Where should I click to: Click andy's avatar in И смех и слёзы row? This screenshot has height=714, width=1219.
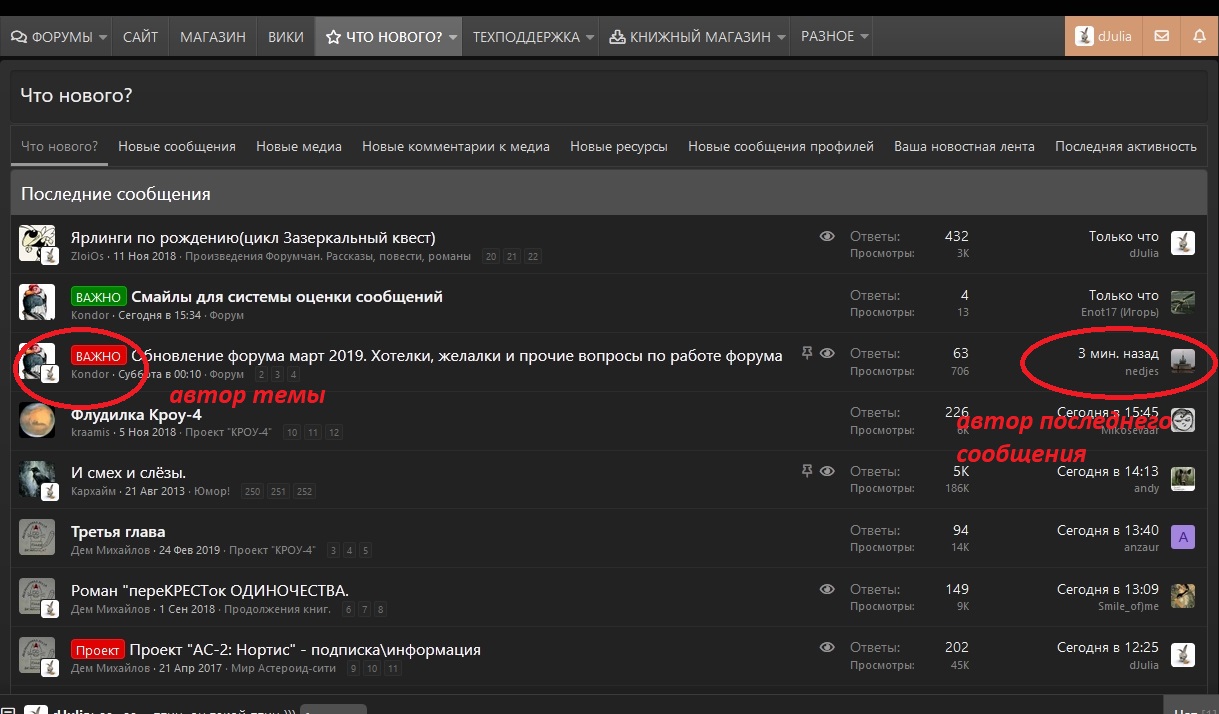click(x=1182, y=479)
